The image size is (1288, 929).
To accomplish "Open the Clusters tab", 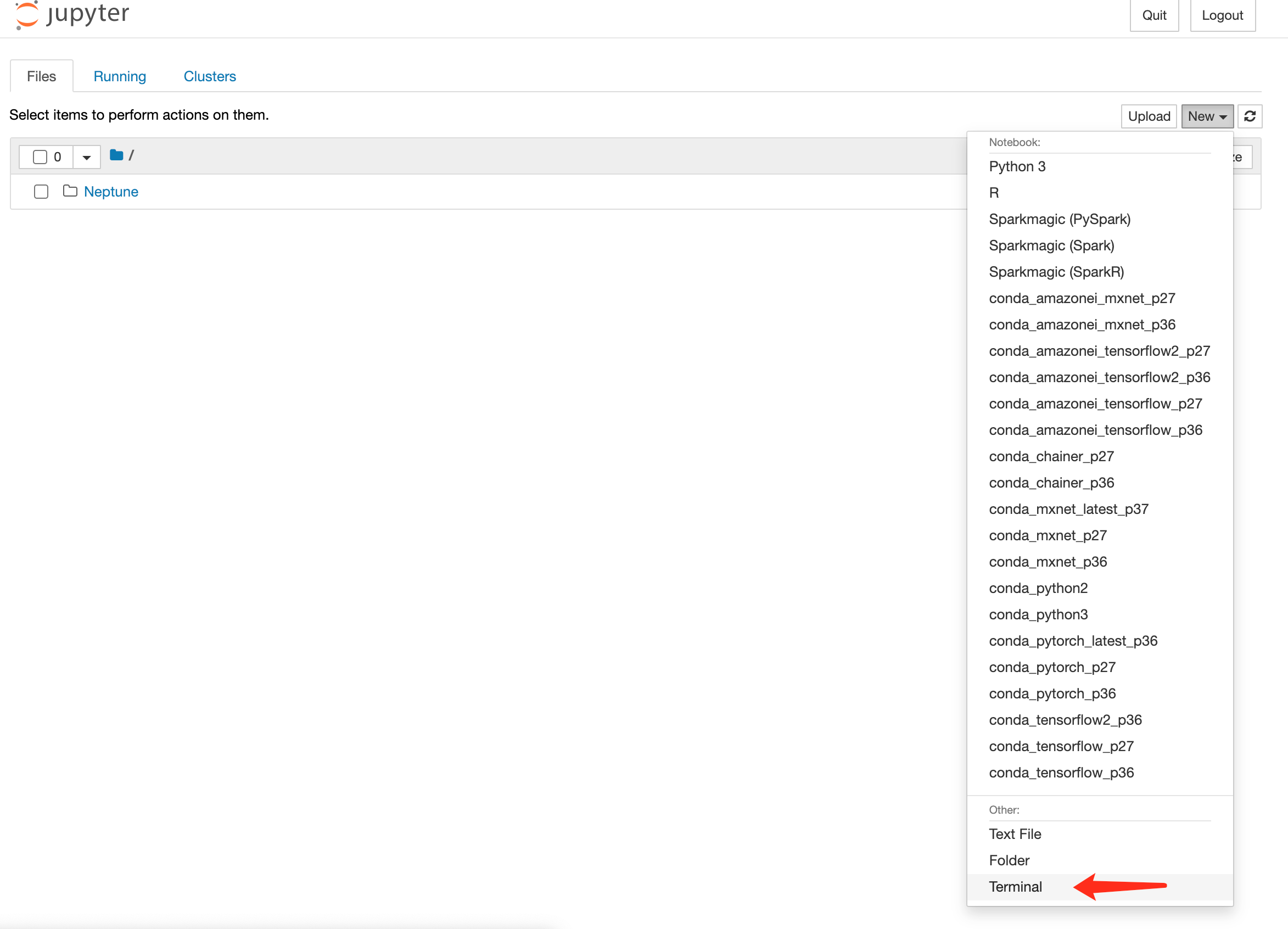I will 210,76.
